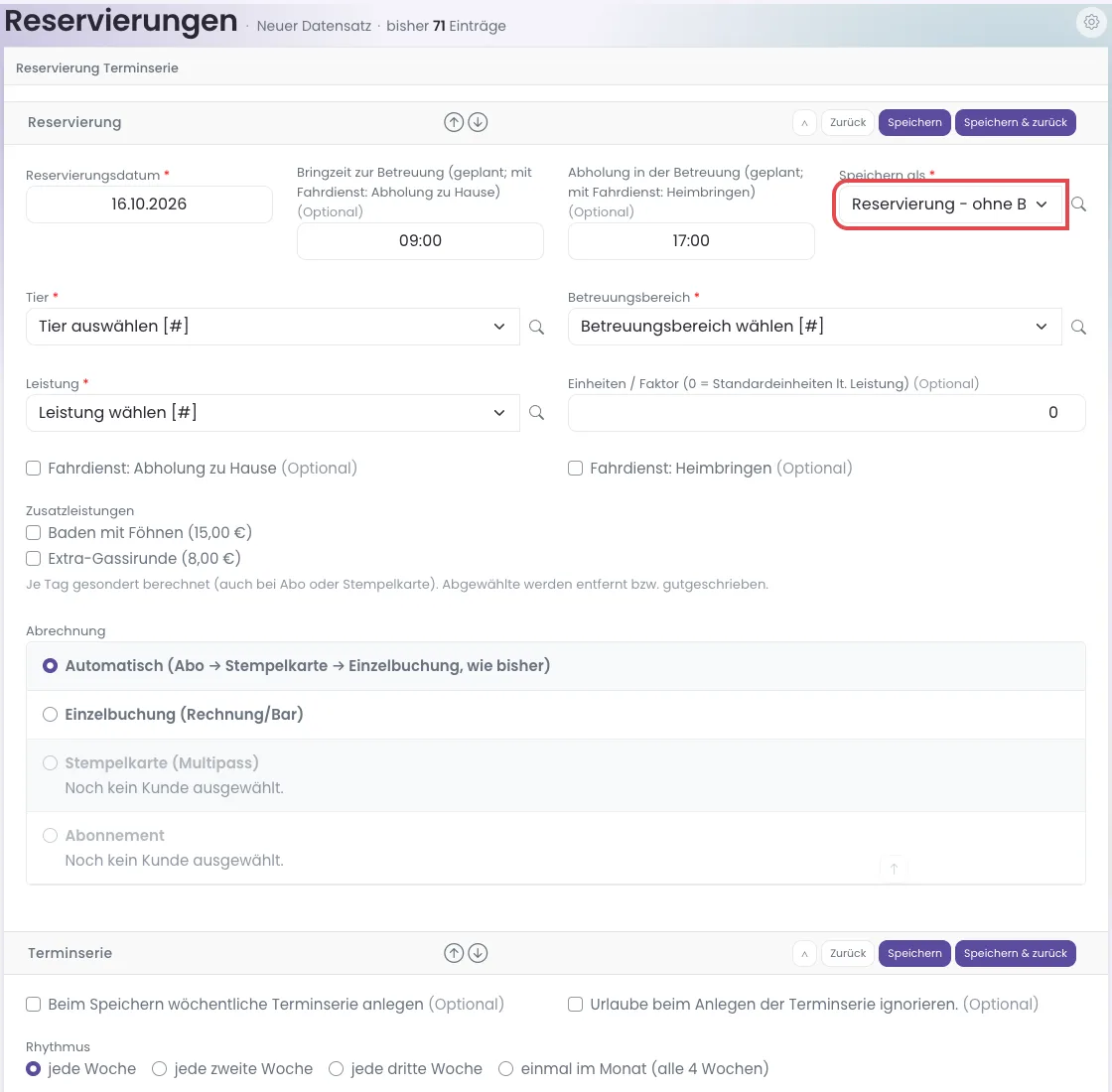Click the up arrow in Terminserie header
This screenshot has width=1112, height=1092.
point(454,953)
